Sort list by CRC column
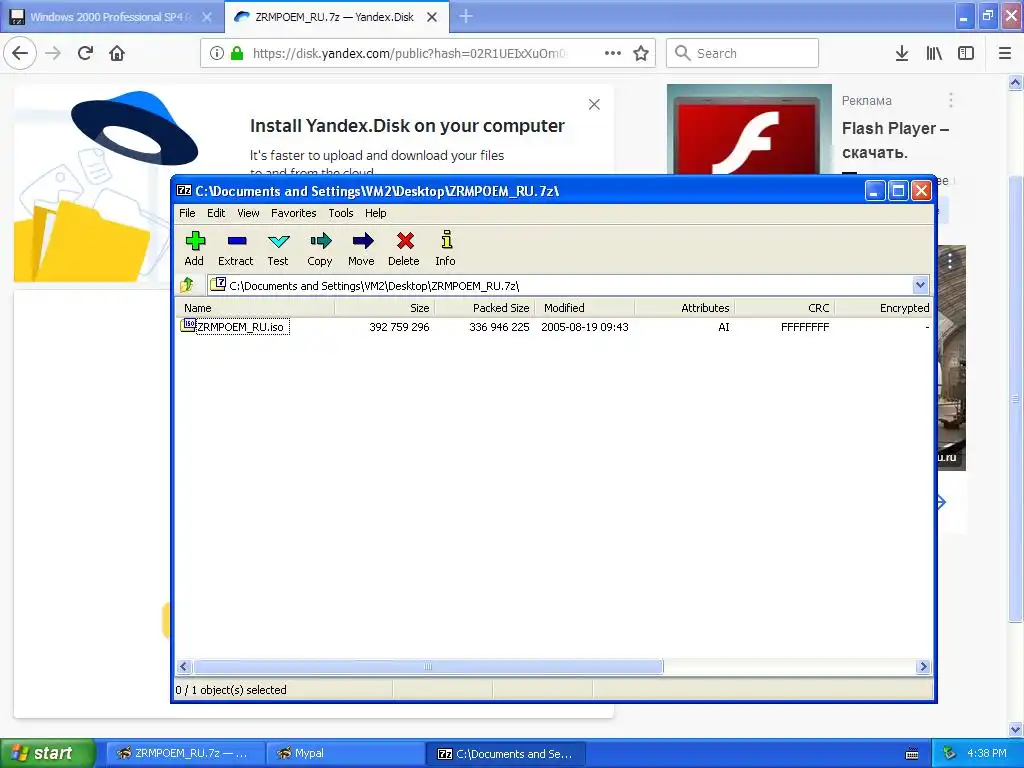 point(784,308)
